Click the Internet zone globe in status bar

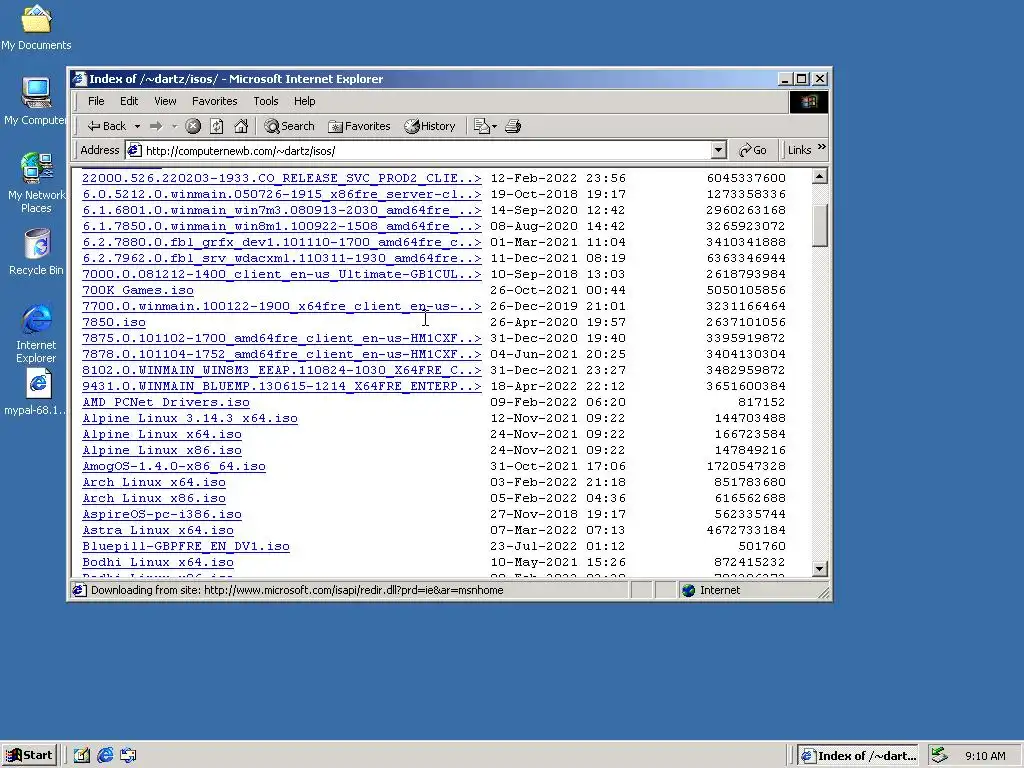point(688,590)
